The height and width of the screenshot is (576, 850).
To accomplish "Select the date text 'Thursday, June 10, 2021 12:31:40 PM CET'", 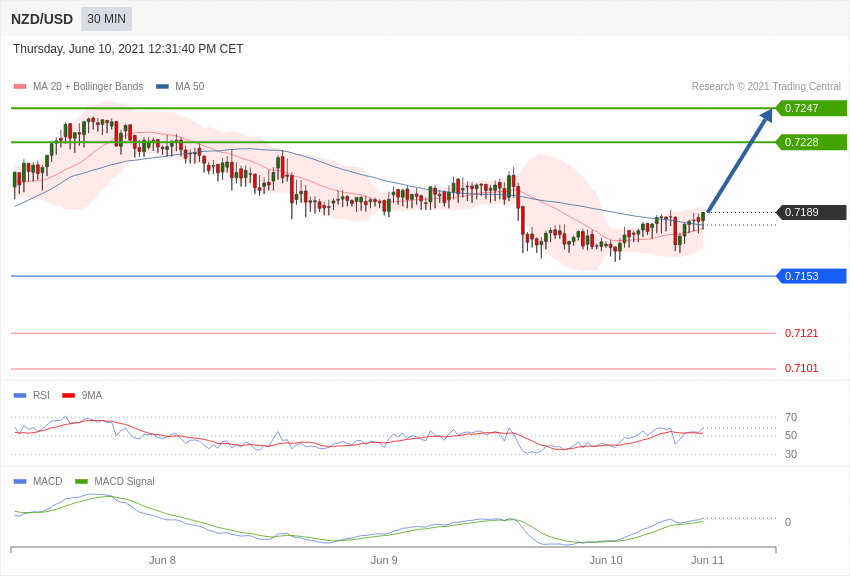I will 128,49.
